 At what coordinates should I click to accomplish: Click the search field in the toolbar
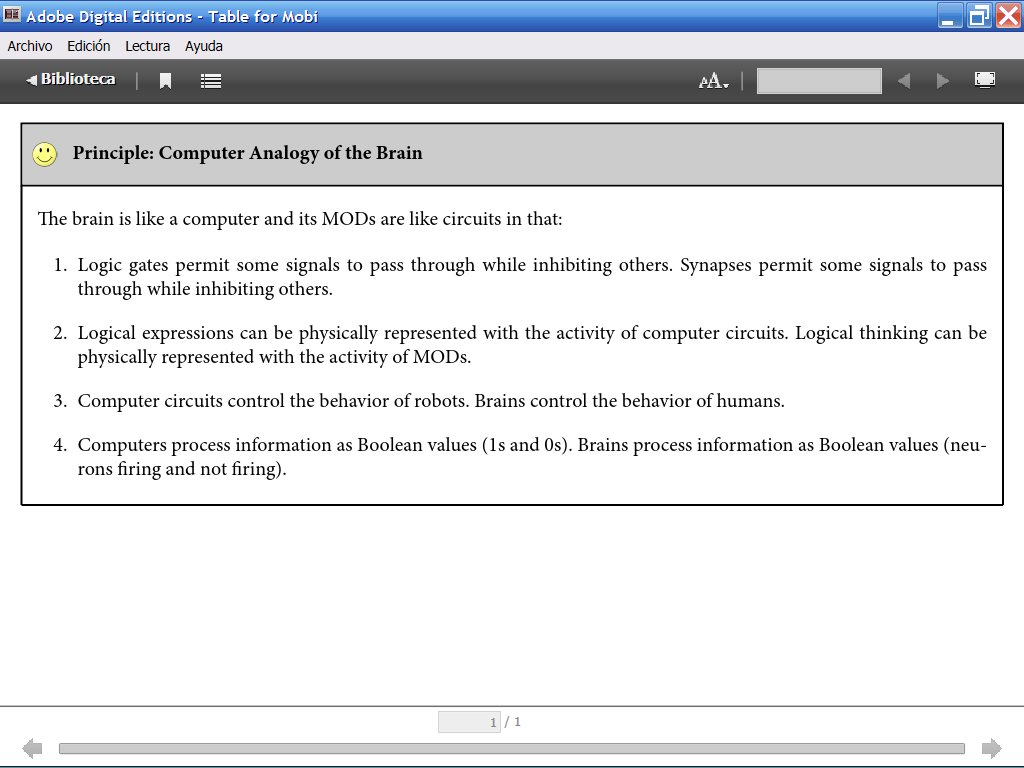(819, 81)
